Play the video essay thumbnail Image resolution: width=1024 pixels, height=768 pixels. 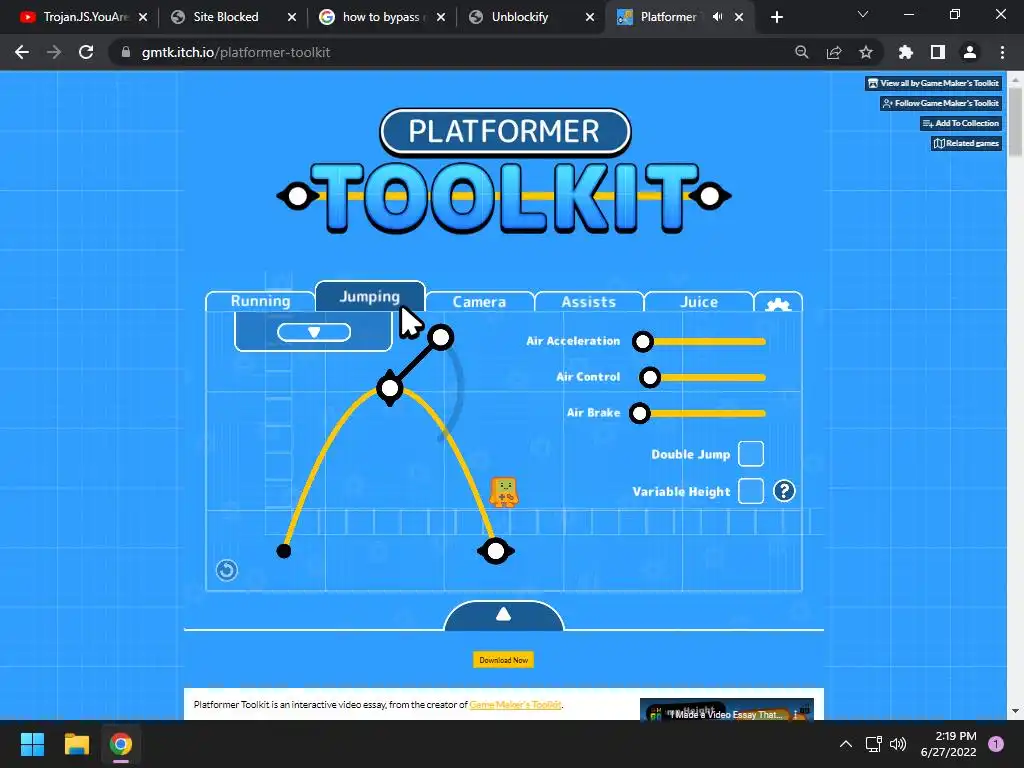click(726, 709)
